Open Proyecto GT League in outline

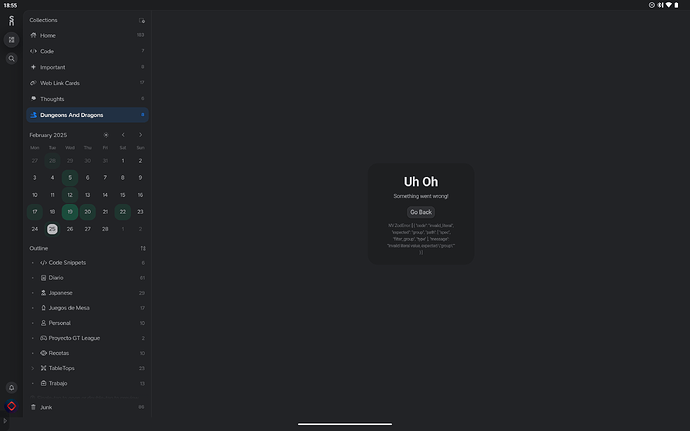tap(87, 338)
